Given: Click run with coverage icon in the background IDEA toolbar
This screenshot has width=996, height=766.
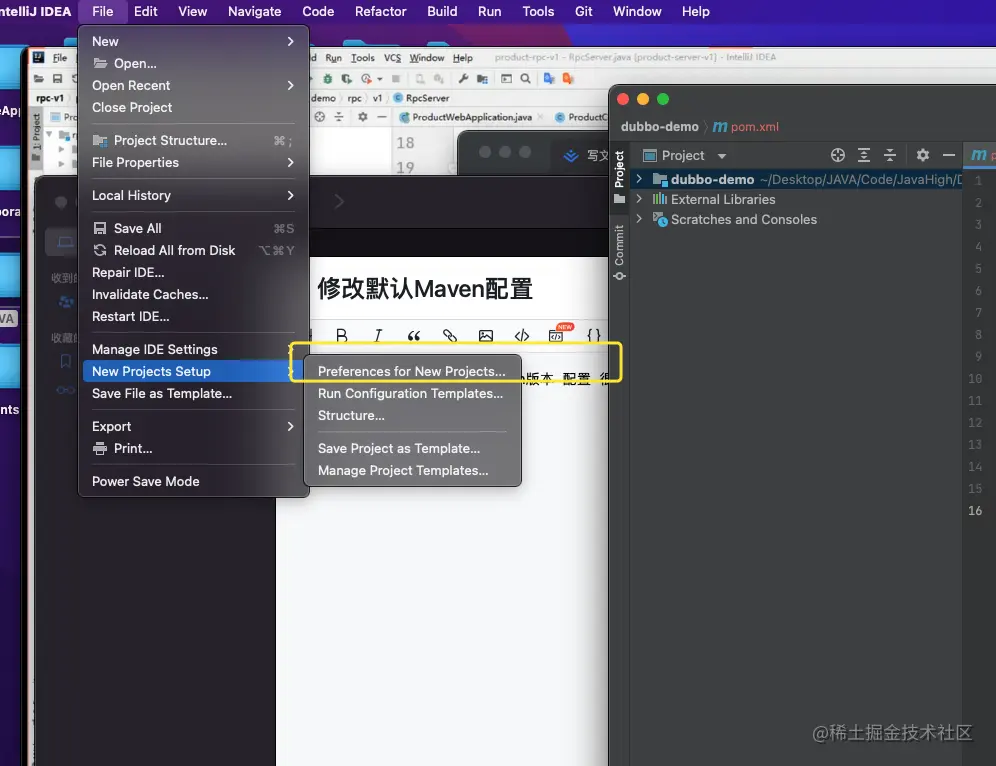Looking at the screenshot, I should pyautogui.click(x=346, y=79).
